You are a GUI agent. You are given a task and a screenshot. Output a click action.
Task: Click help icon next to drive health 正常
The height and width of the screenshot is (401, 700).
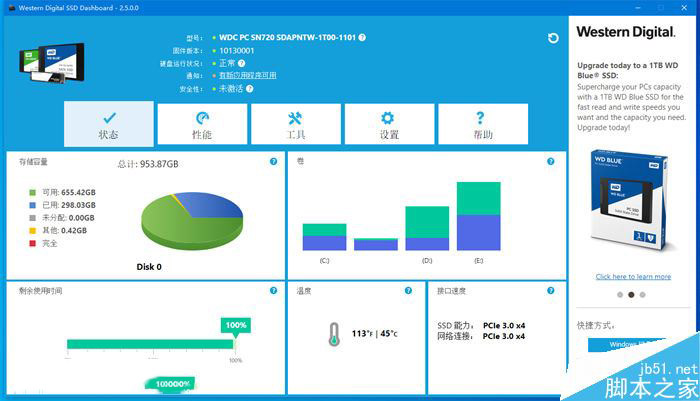242,63
